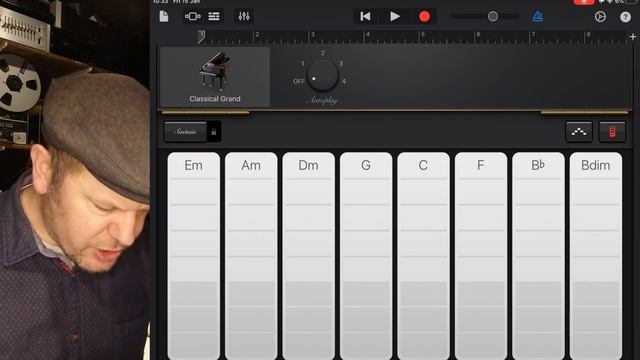Play the Em chord strip
The width and height of the screenshot is (640, 360).
point(193,256)
